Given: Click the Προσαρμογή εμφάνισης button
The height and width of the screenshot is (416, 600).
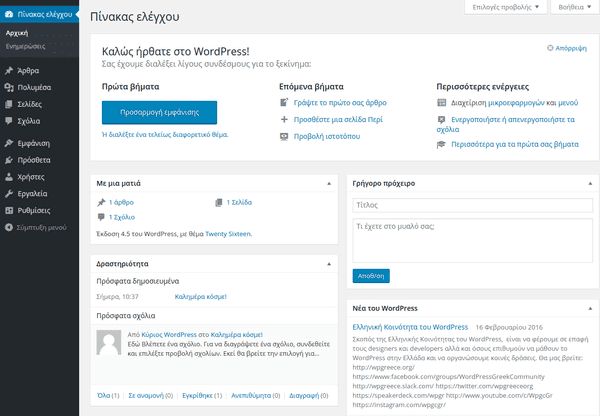Looking at the screenshot, I should coord(159,113).
